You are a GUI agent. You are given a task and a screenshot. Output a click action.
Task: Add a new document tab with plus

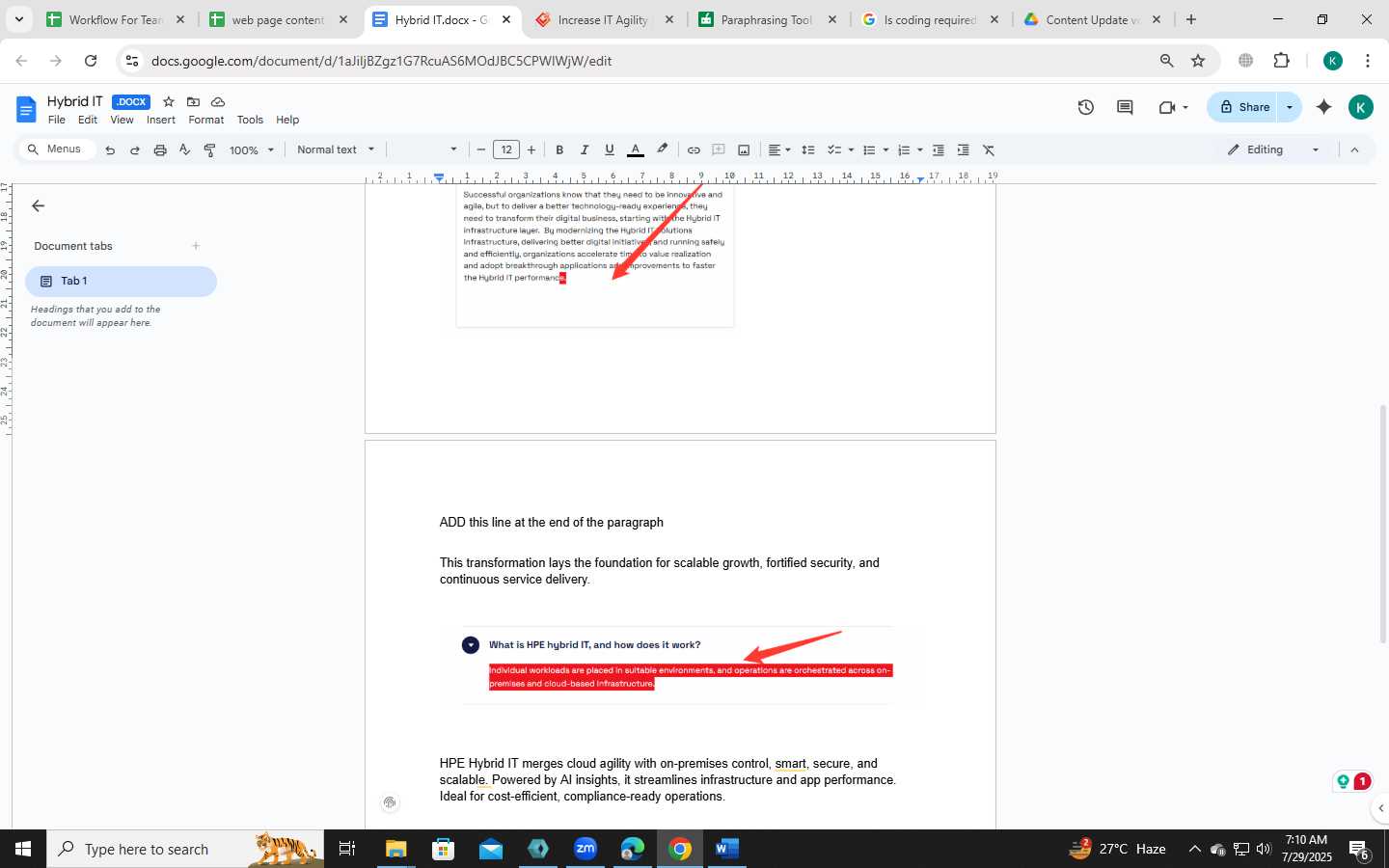pyautogui.click(x=196, y=246)
